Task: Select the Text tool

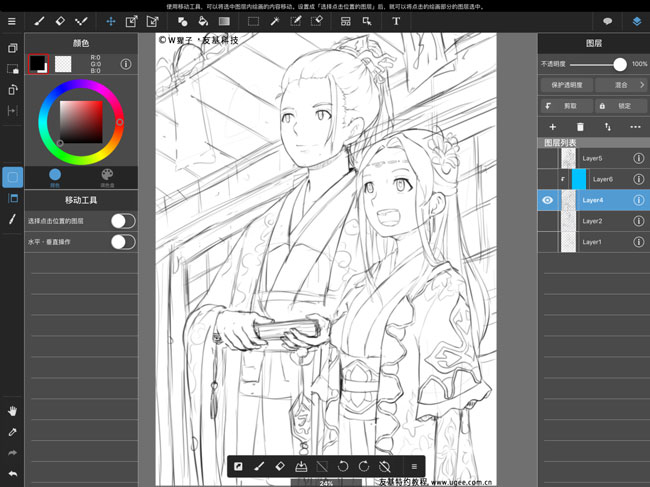Action: (x=396, y=21)
